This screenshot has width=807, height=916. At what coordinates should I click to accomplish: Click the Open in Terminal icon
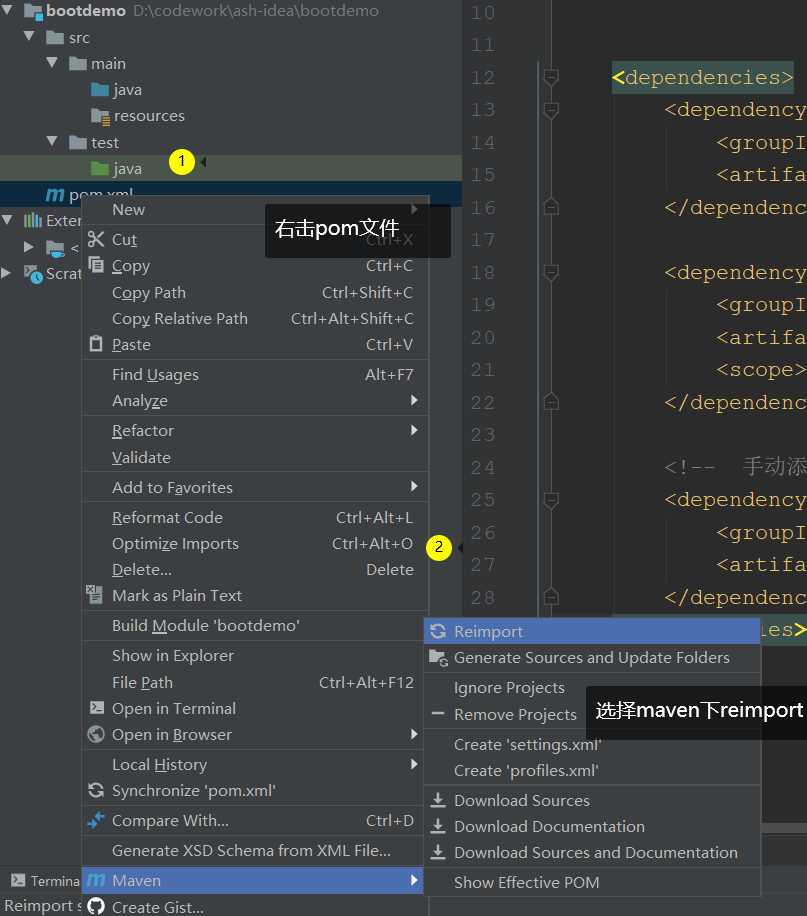(96, 707)
